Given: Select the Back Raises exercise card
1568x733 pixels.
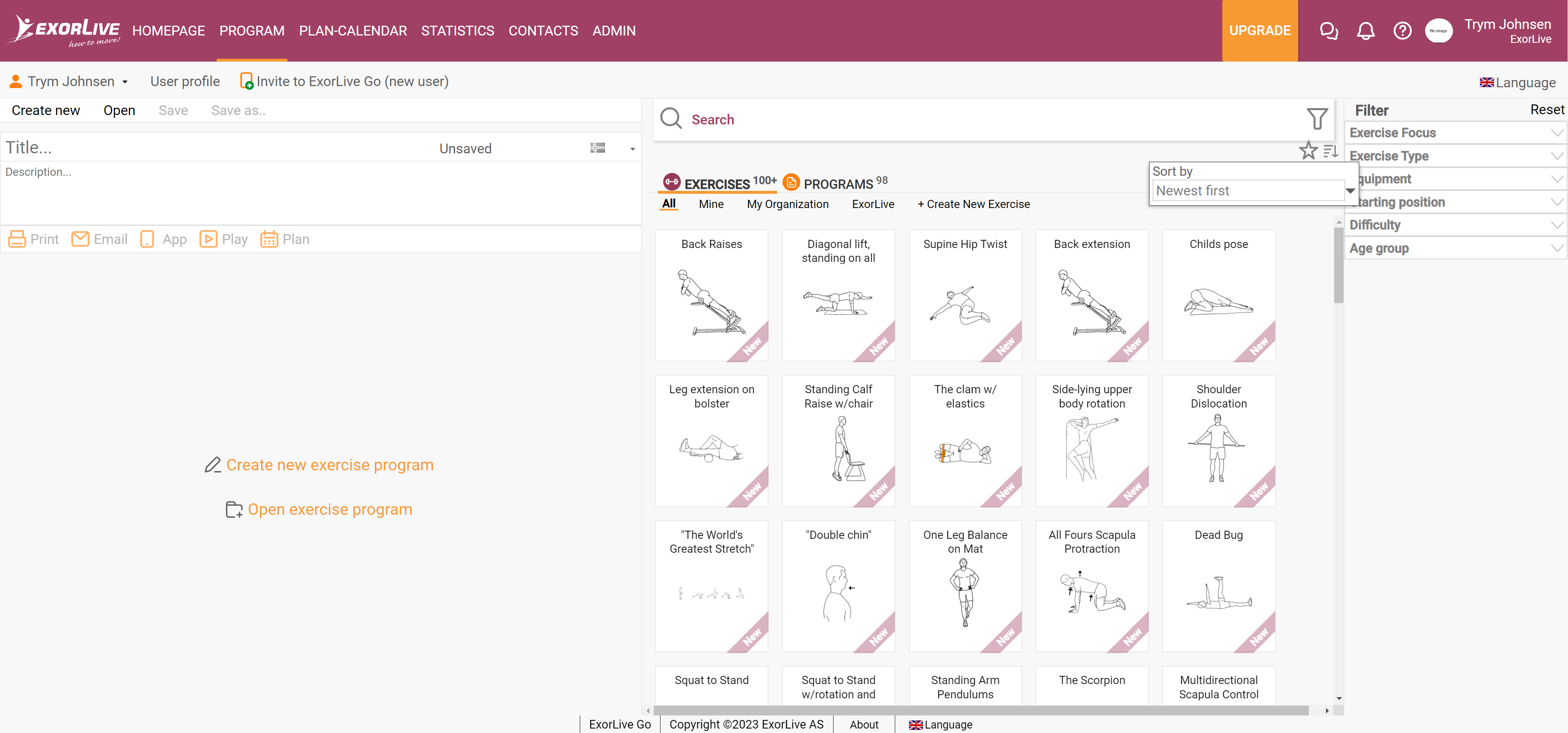Looking at the screenshot, I should (x=712, y=295).
